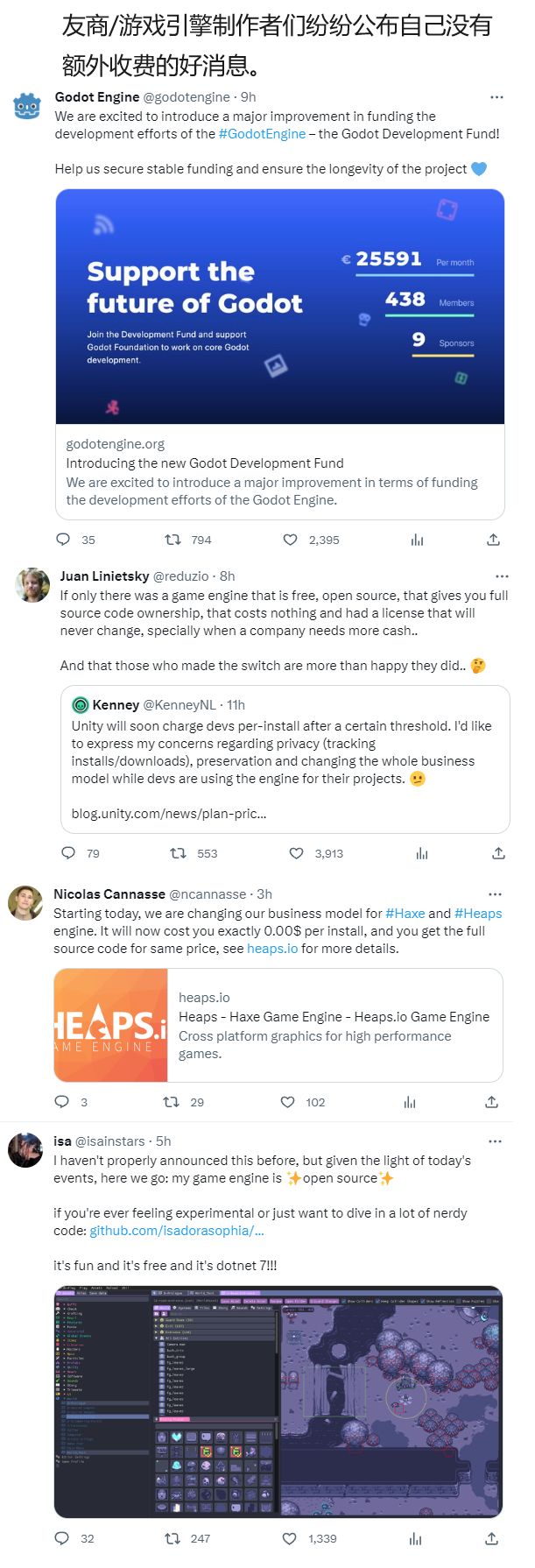Retweet the Godot Engine fund announcement

click(174, 540)
